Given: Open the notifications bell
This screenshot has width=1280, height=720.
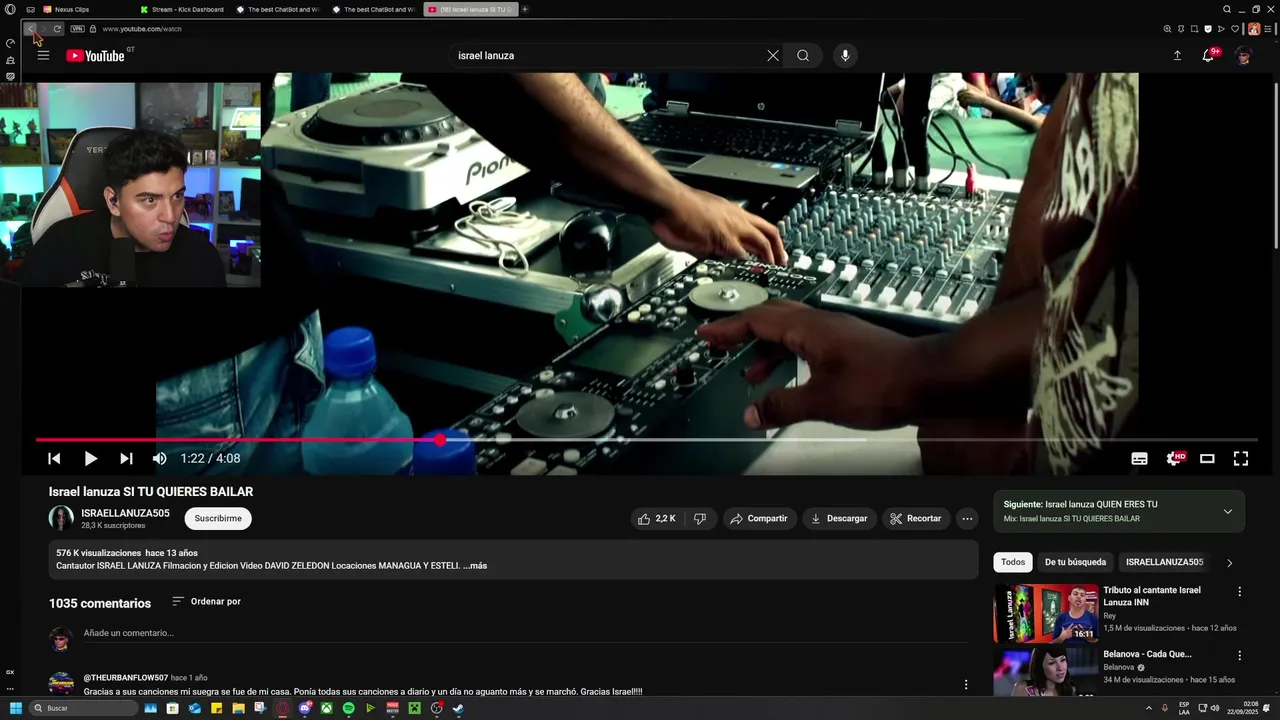Looking at the screenshot, I should pyautogui.click(x=1209, y=55).
